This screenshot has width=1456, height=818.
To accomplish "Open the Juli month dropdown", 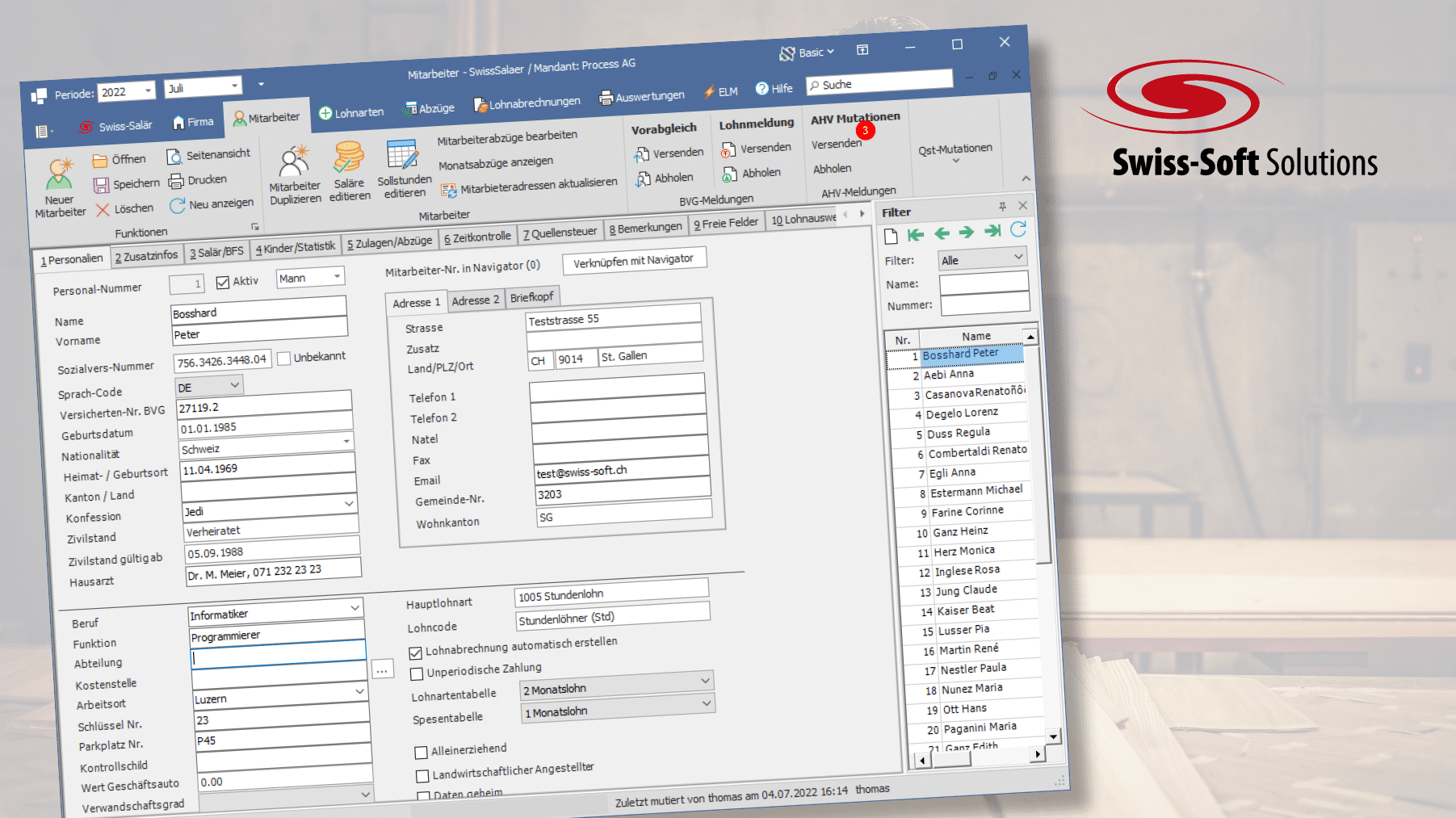I will [234, 85].
